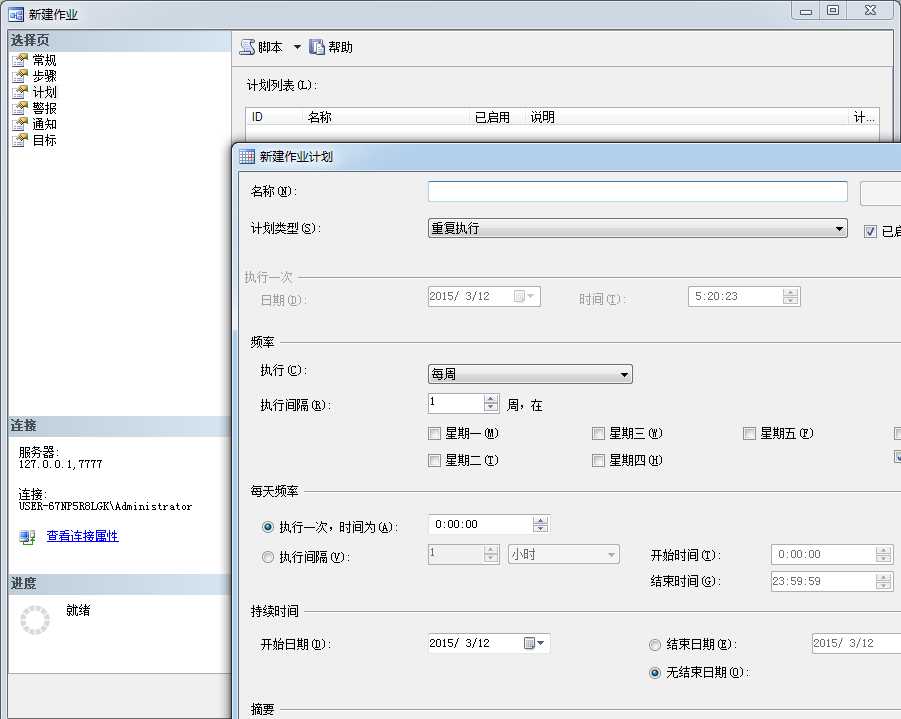Viewport: 901px width, 719px height.
Task: Click the 名称 input field
Action: pos(637,191)
